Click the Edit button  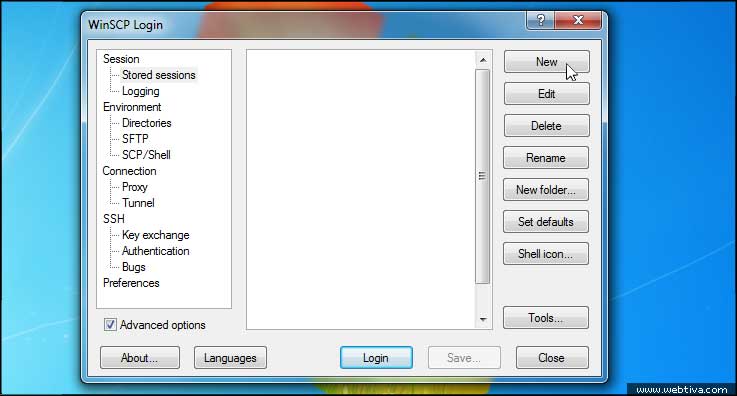(x=547, y=94)
